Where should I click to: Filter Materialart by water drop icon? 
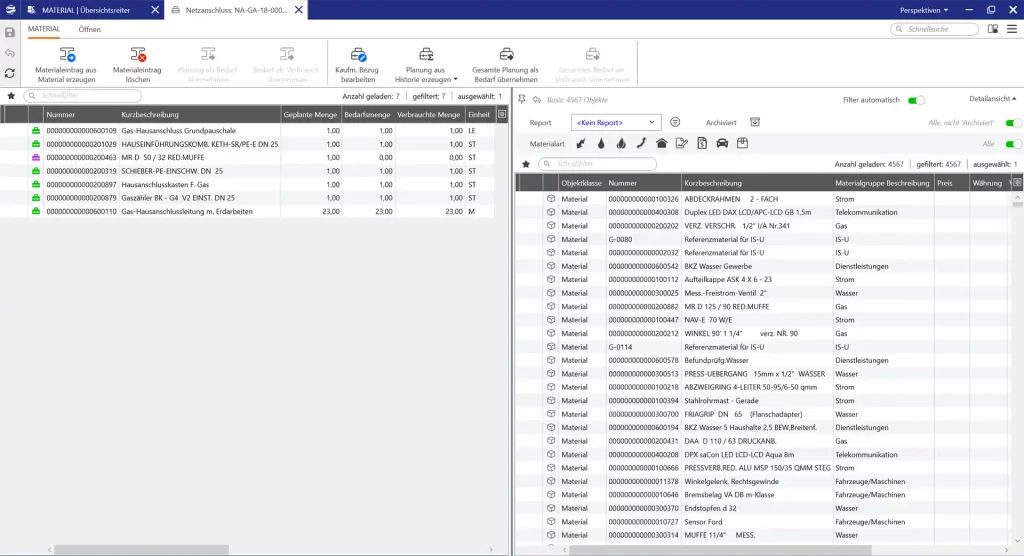pos(601,143)
